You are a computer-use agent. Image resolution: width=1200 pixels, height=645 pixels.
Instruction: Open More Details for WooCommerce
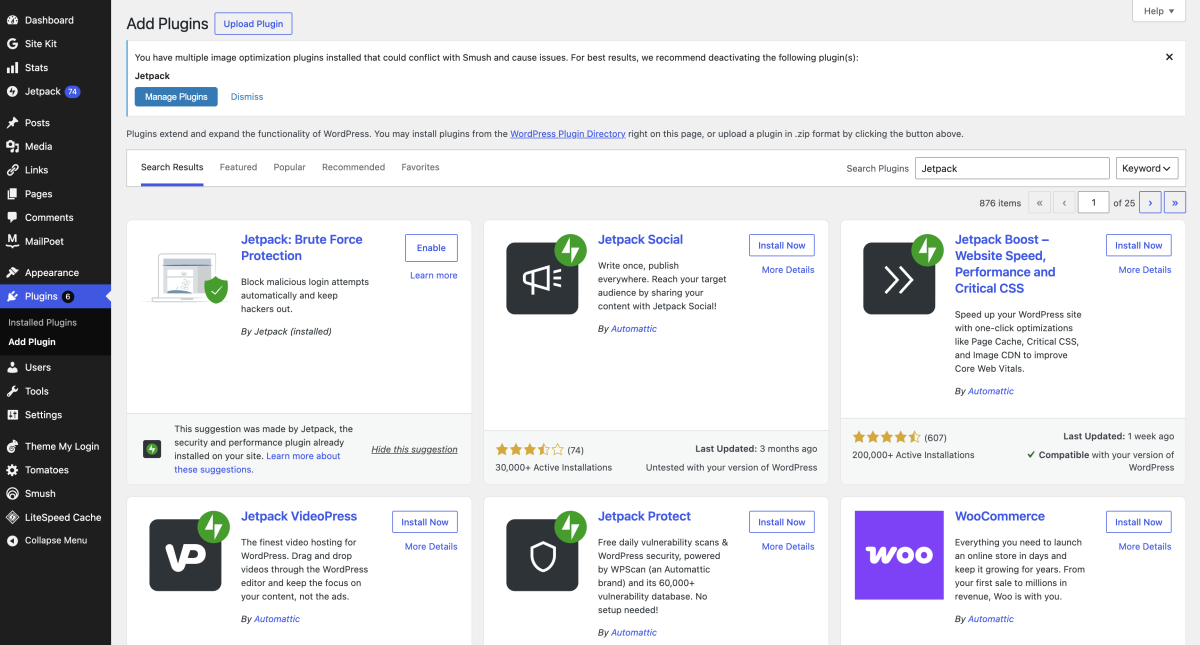1145,547
